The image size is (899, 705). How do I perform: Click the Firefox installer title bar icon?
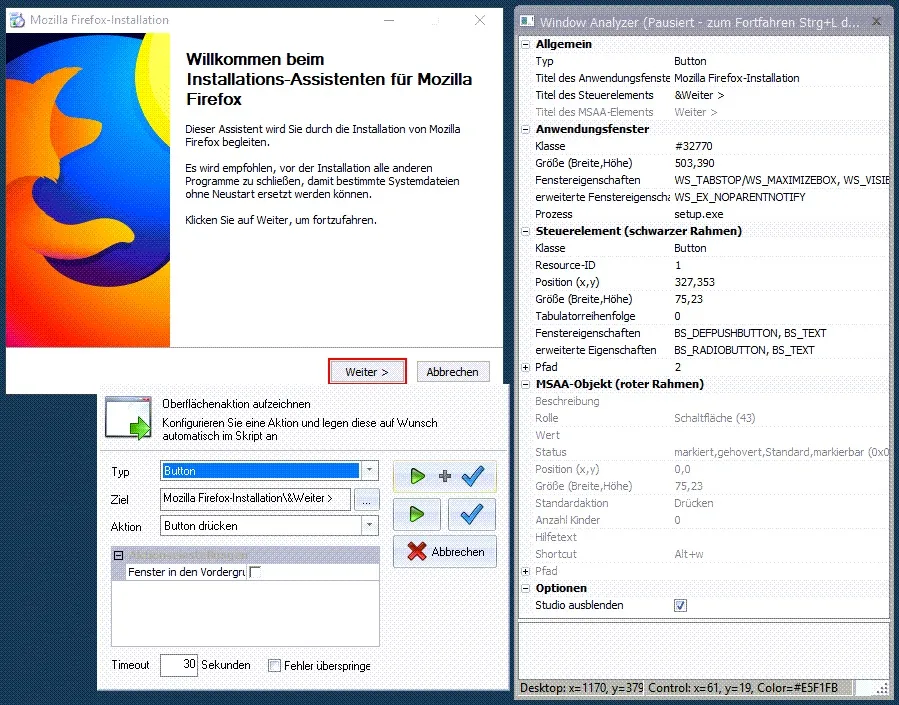tap(17, 20)
